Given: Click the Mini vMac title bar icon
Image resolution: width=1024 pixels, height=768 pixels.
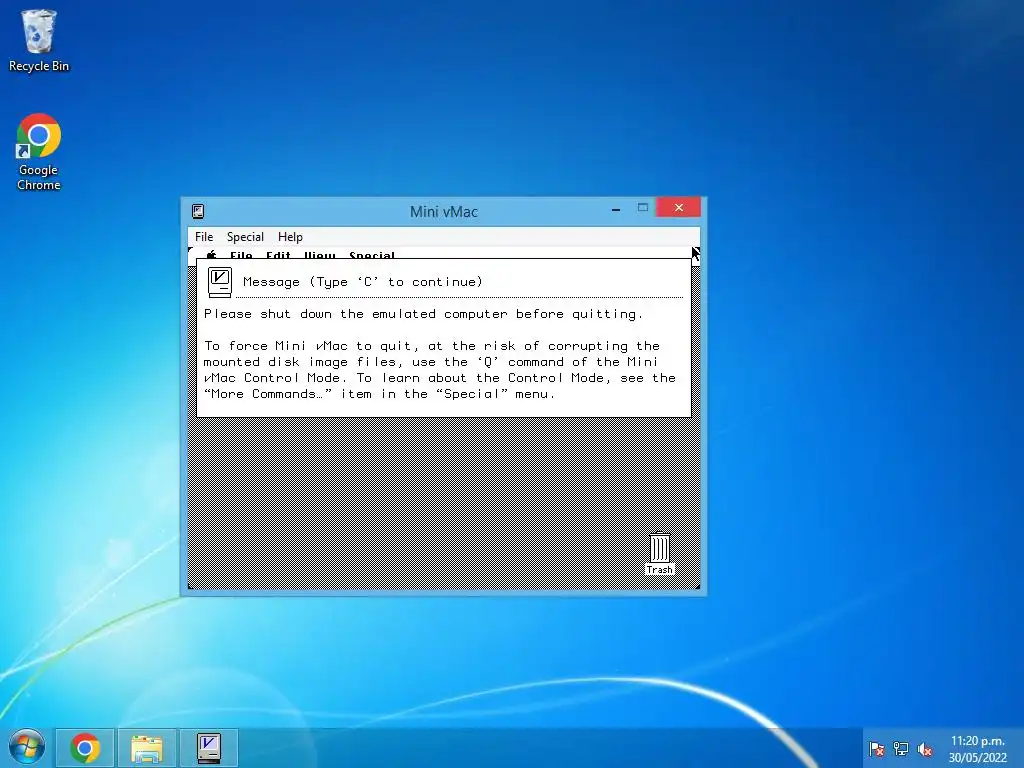Looking at the screenshot, I should coord(198,211).
